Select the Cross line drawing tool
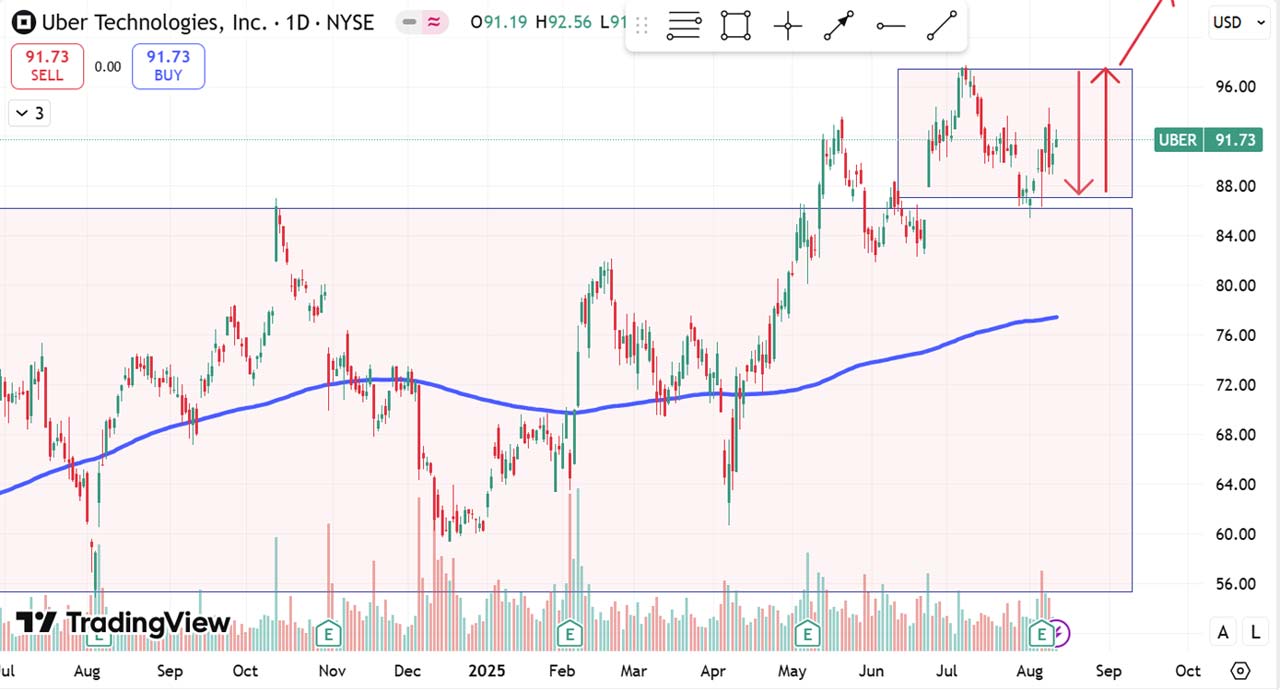This screenshot has height=690, width=1280. (788, 26)
